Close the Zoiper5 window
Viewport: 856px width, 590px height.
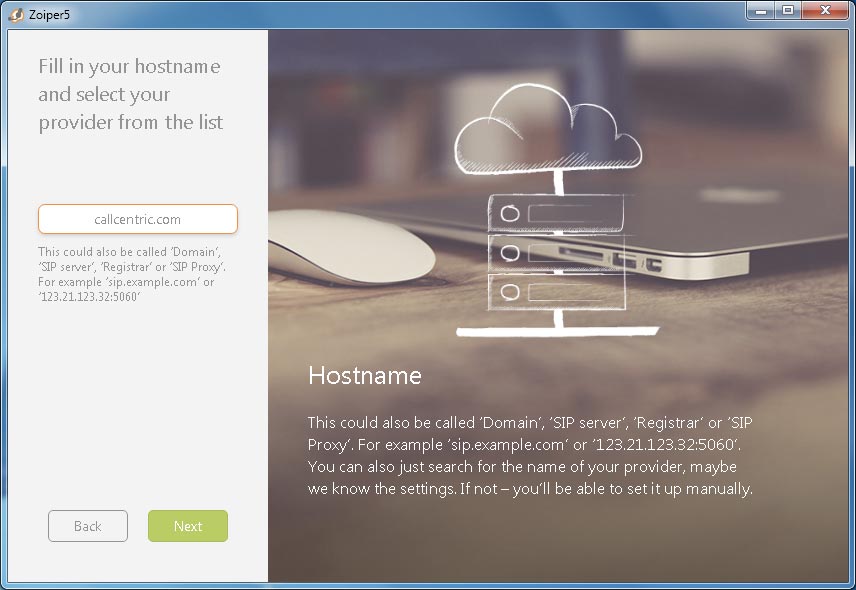pyautogui.click(x=825, y=10)
